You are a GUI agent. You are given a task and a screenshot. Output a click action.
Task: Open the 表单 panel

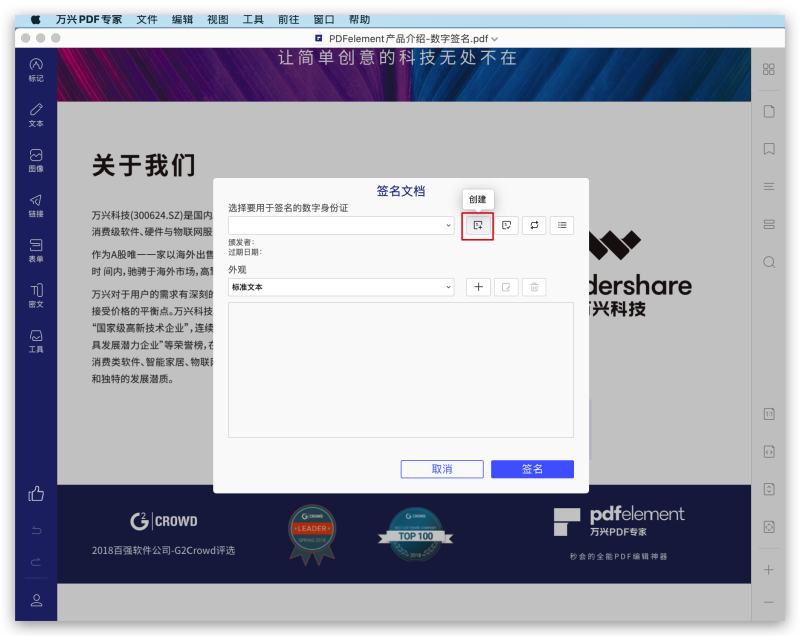[x=36, y=250]
